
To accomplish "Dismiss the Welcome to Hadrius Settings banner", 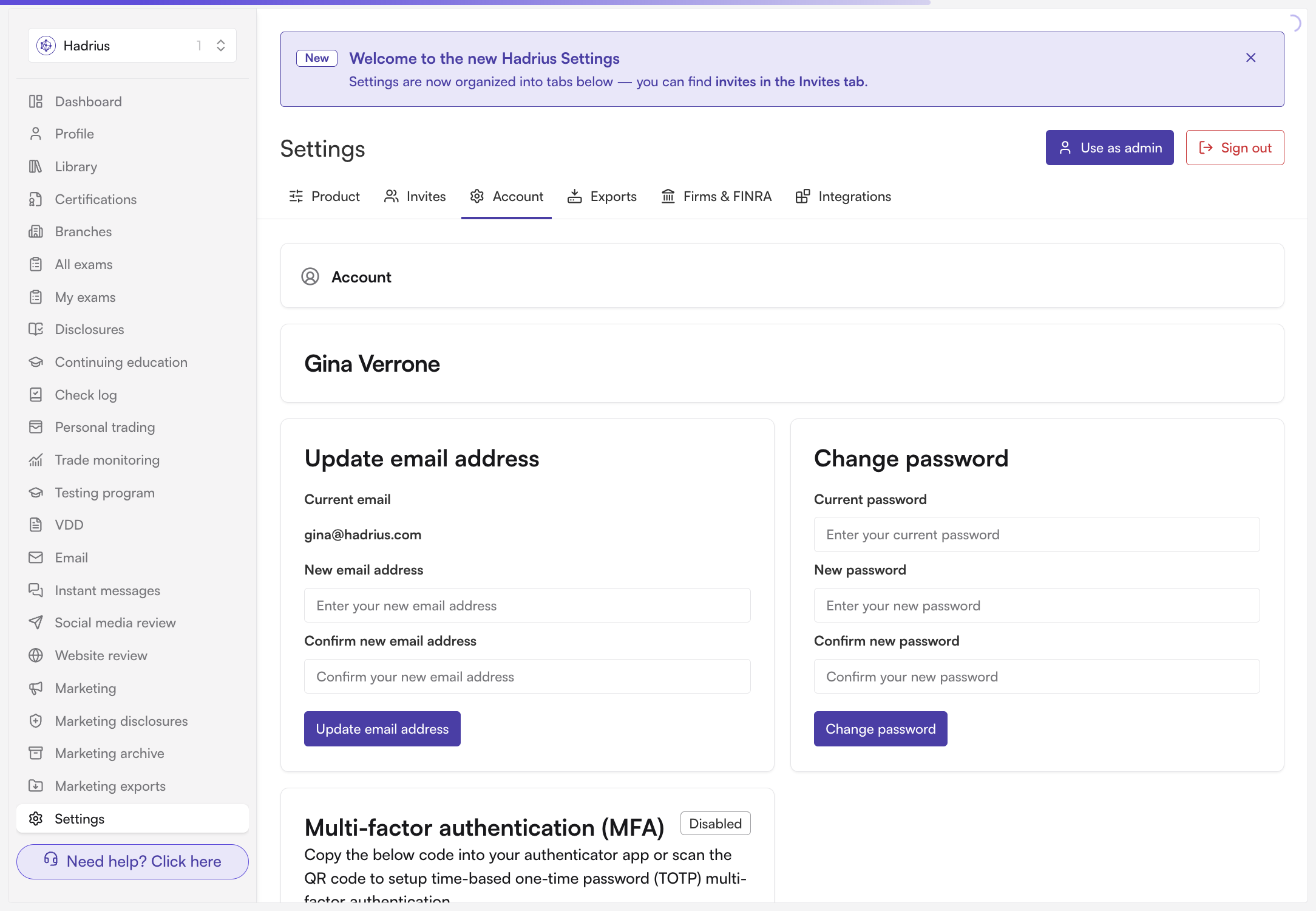I will click(1250, 58).
